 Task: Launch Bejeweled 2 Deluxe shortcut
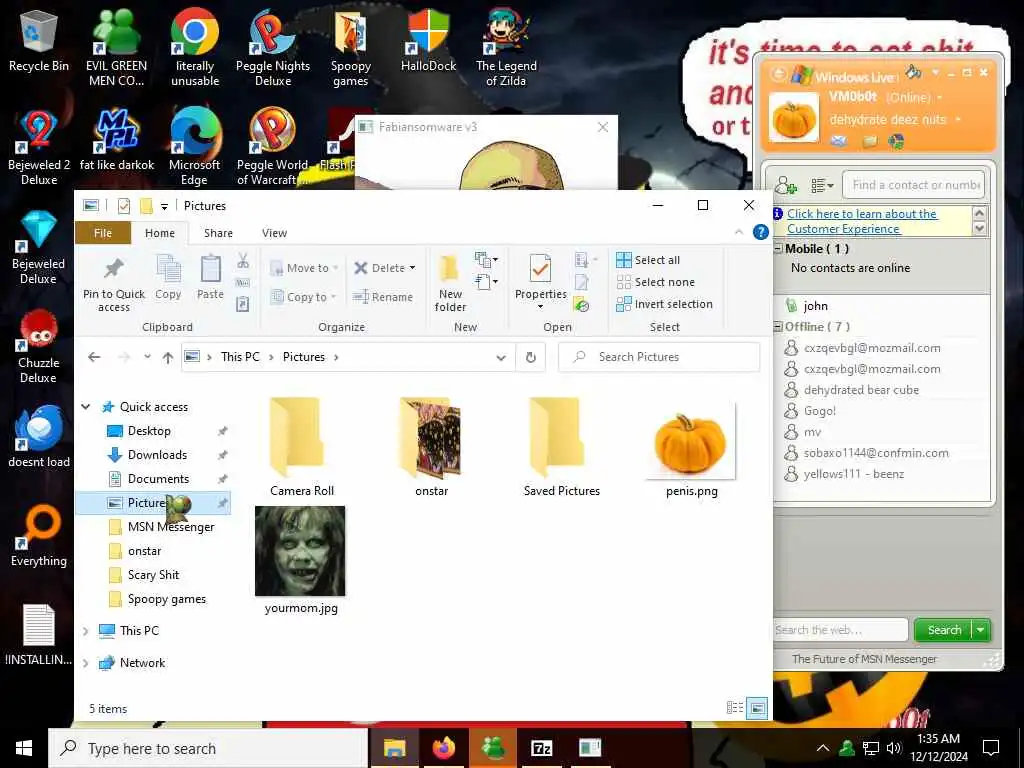coord(39,148)
